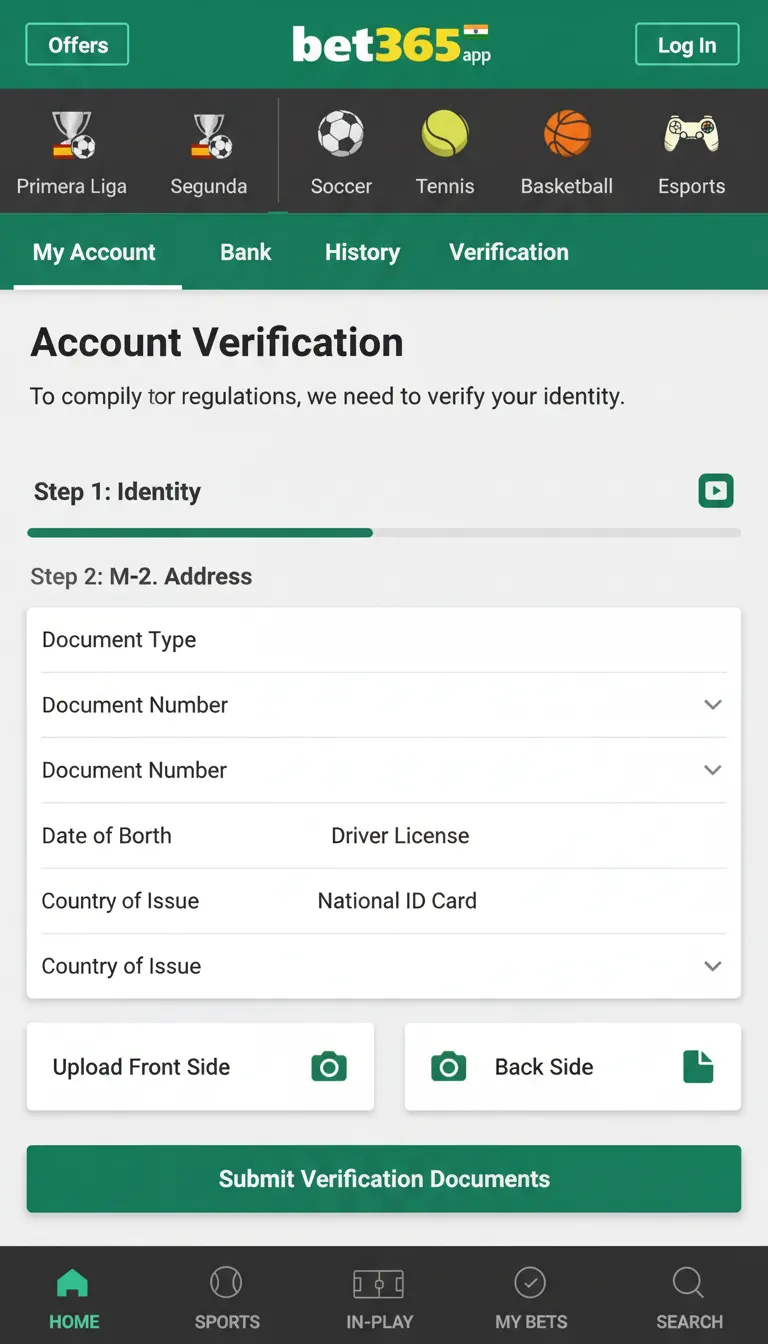Screen dimensions: 768x1344
Task: Expand the second Document Number dropdown chevron
Action: [713, 770]
